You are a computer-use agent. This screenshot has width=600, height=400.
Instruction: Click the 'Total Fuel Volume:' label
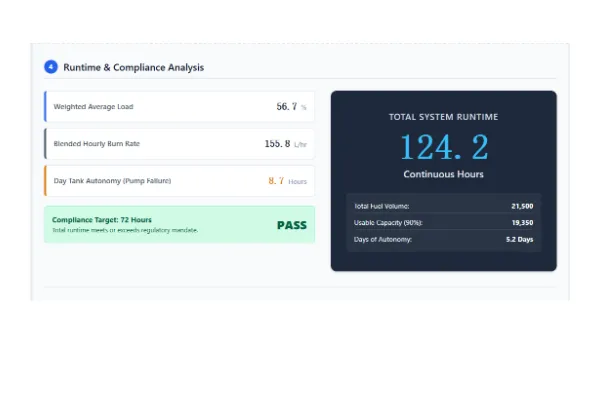pyautogui.click(x=382, y=206)
